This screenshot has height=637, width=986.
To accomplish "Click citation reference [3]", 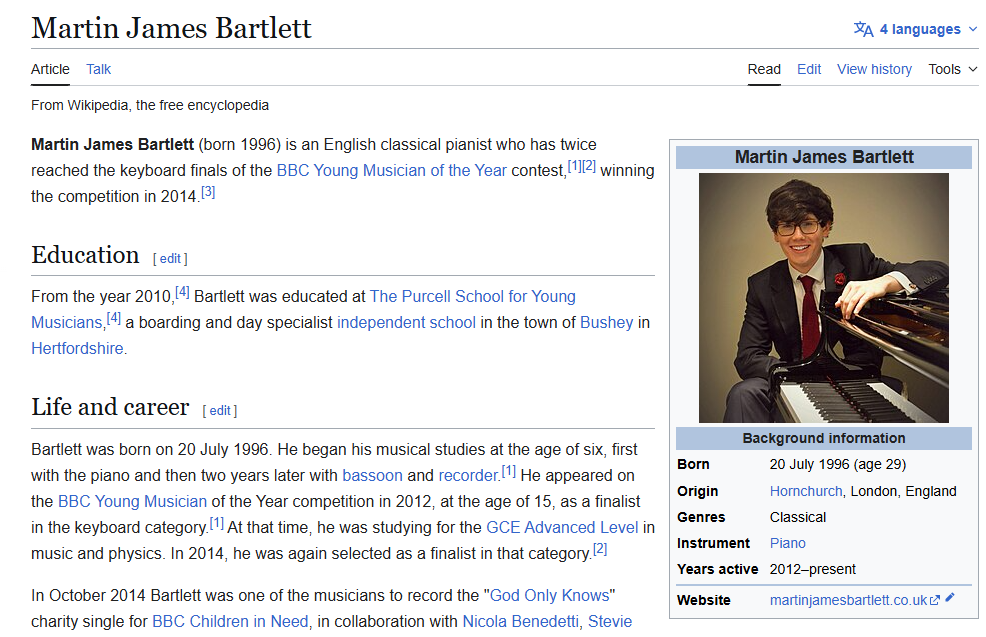I will click(x=208, y=191).
